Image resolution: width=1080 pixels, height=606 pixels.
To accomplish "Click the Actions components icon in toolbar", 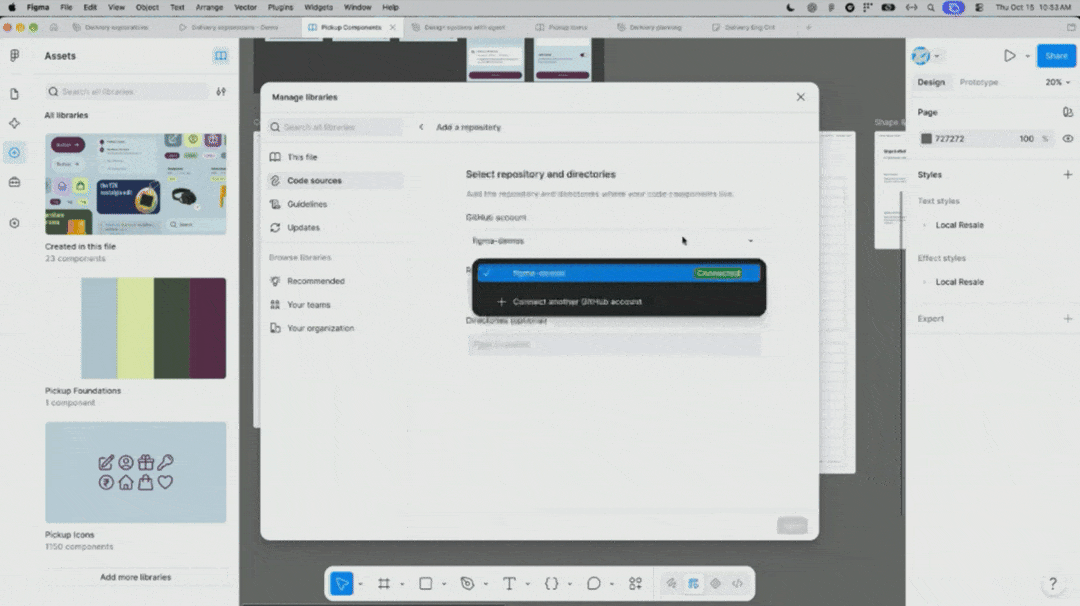I will [635, 583].
